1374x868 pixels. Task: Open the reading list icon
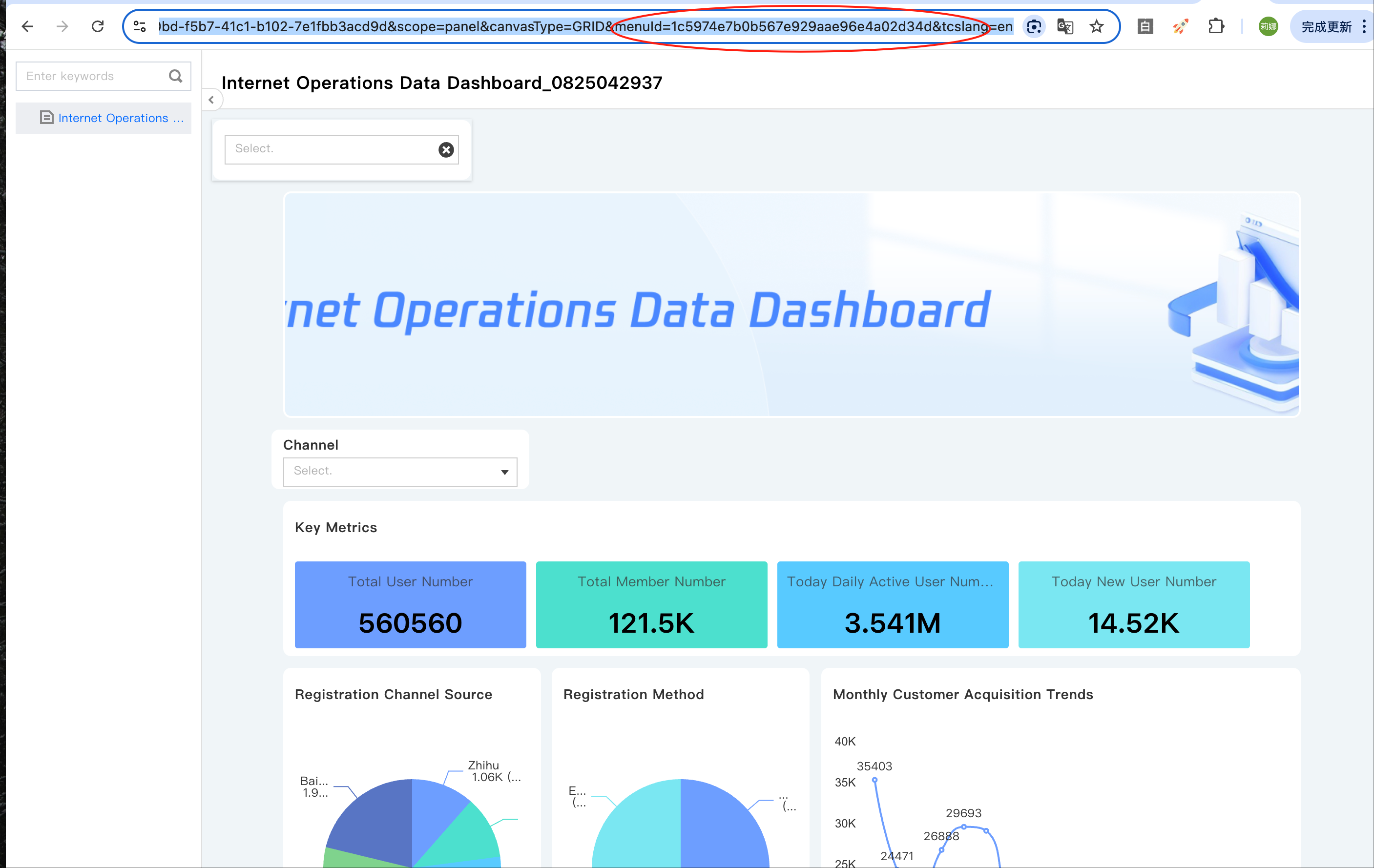pyautogui.click(x=1145, y=26)
